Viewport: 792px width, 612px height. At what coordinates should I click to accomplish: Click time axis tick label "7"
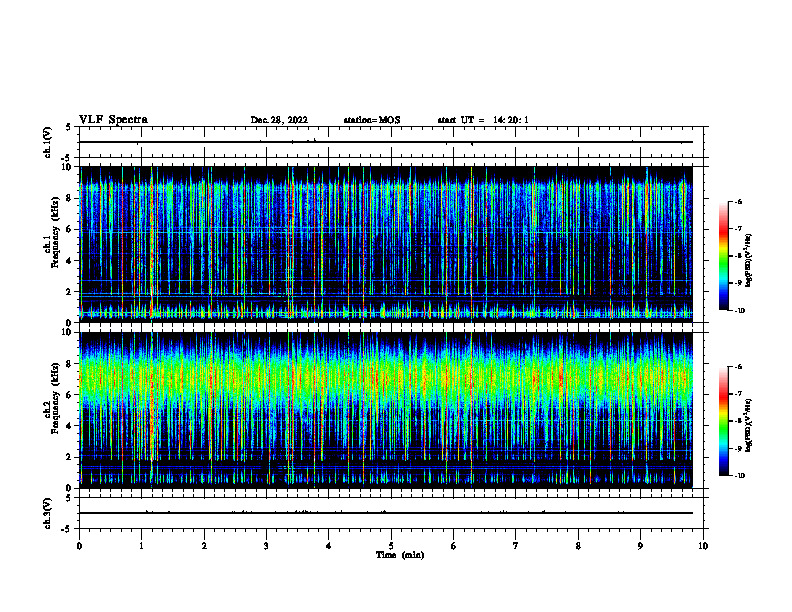pos(516,546)
